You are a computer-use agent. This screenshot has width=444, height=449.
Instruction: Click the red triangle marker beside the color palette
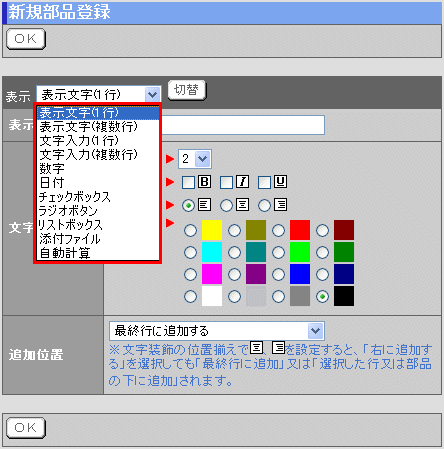pyautogui.click(x=170, y=223)
